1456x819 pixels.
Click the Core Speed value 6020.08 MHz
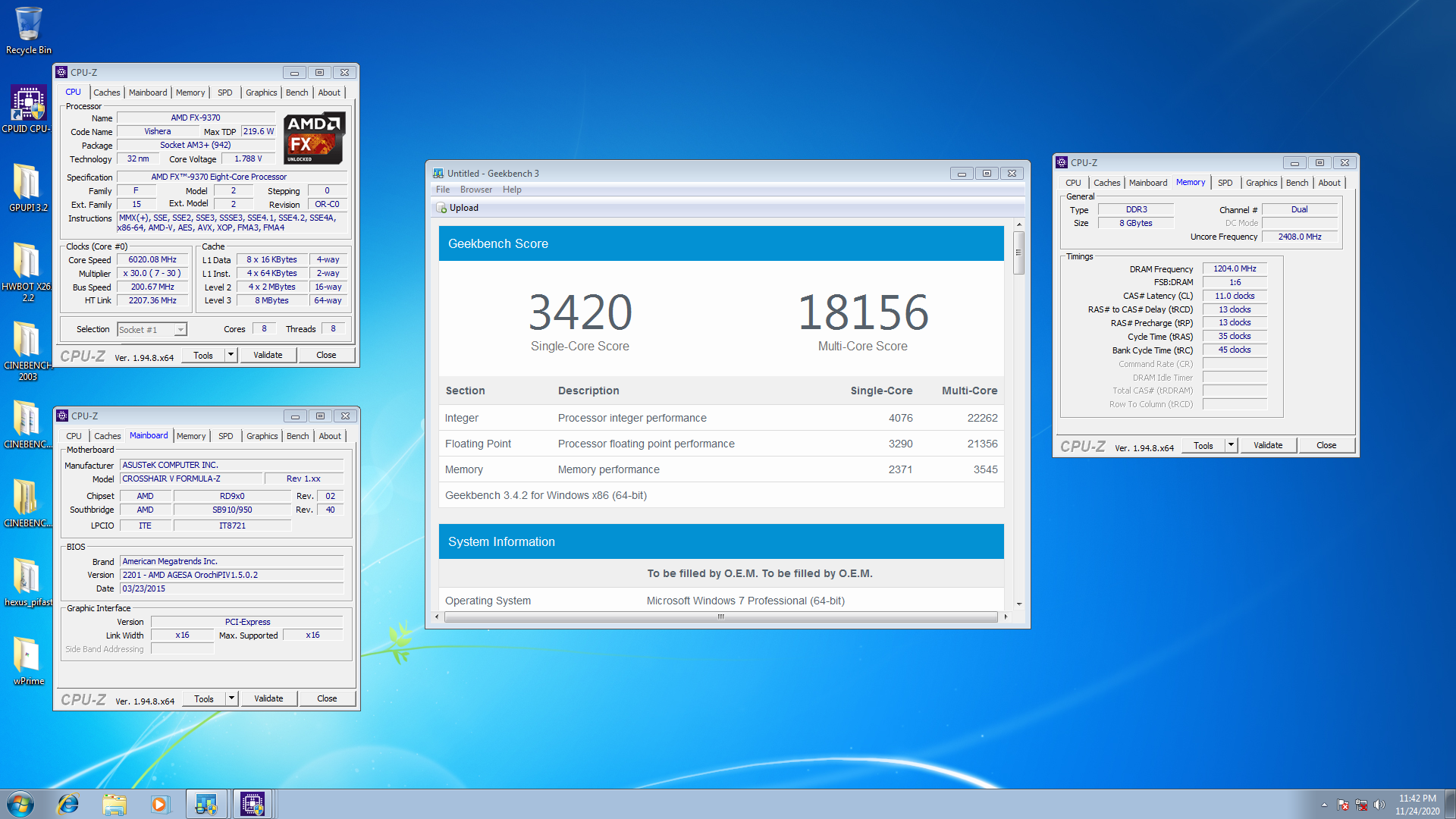pyautogui.click(x=152, y=259)
